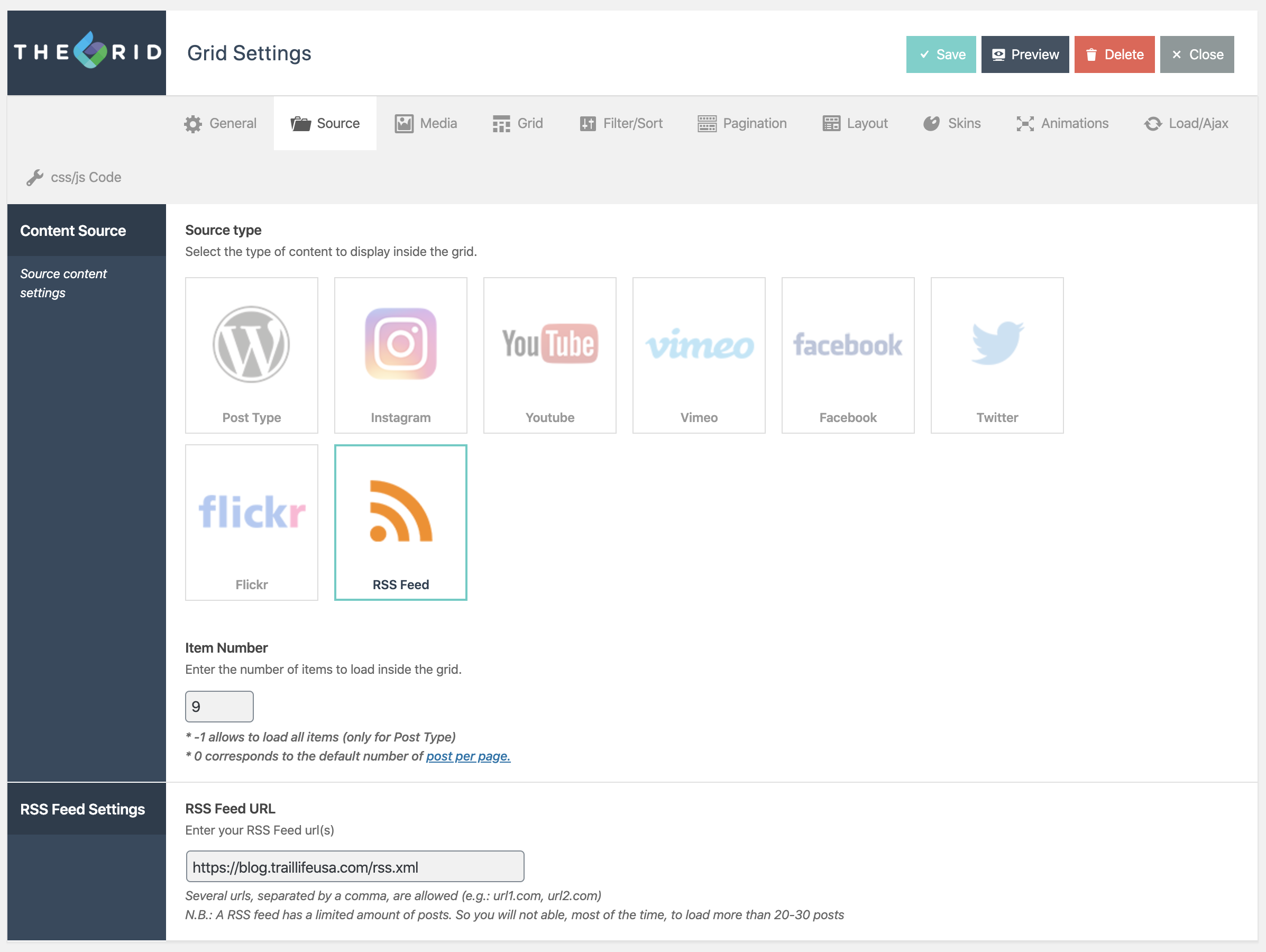1266x952 pixels.
Task: Select the Content Source sidebar heading
Action: coord(74,231)
